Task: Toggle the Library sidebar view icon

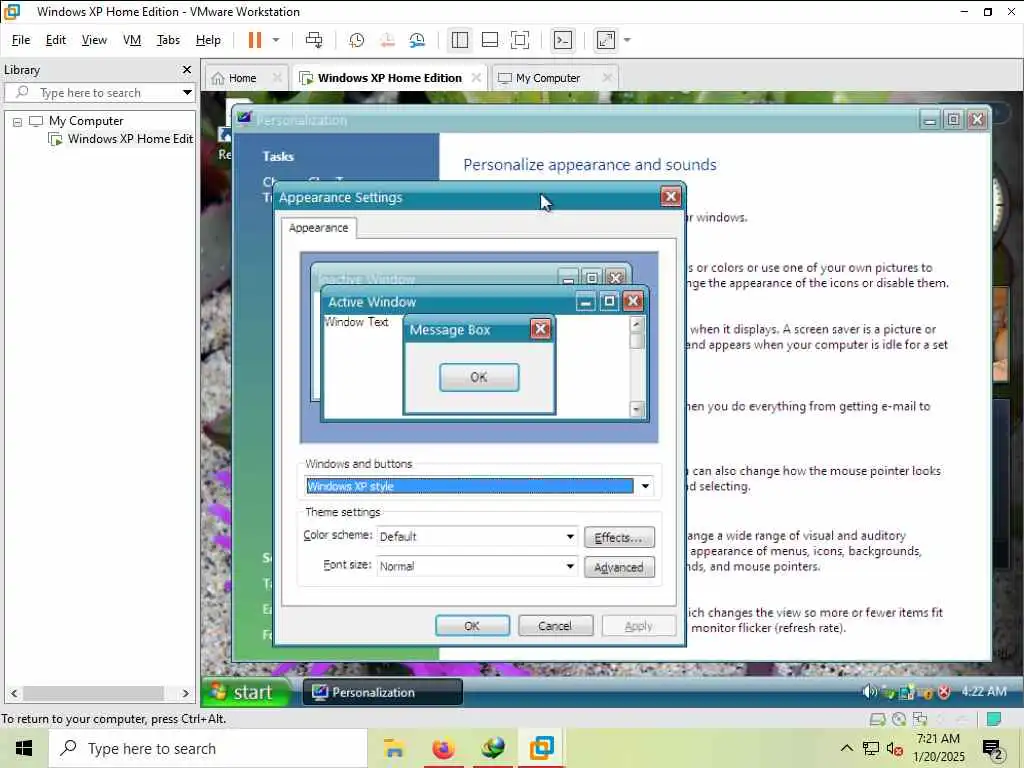Action: pyautogui.click(x=460, y=40)
